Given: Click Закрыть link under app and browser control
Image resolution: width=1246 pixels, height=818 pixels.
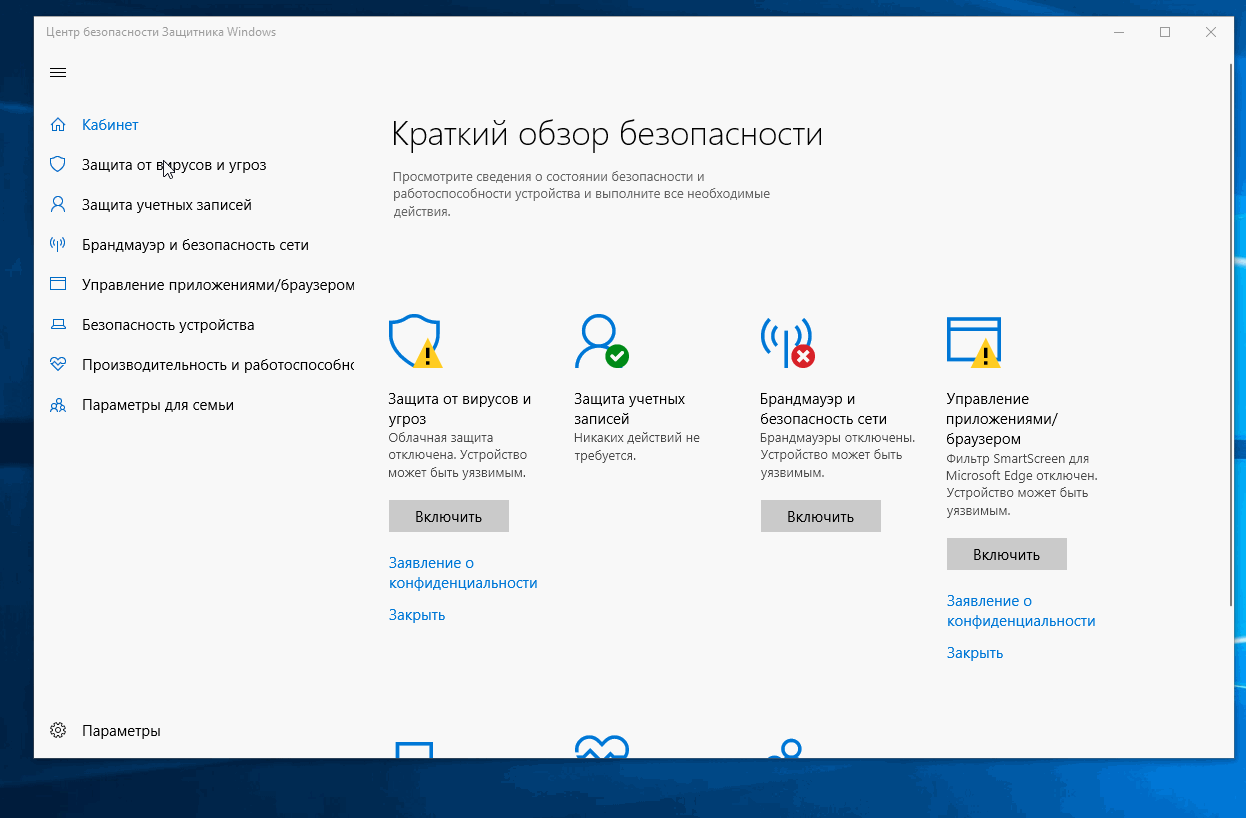Looking at the screenshot, I should click(974, 653).
